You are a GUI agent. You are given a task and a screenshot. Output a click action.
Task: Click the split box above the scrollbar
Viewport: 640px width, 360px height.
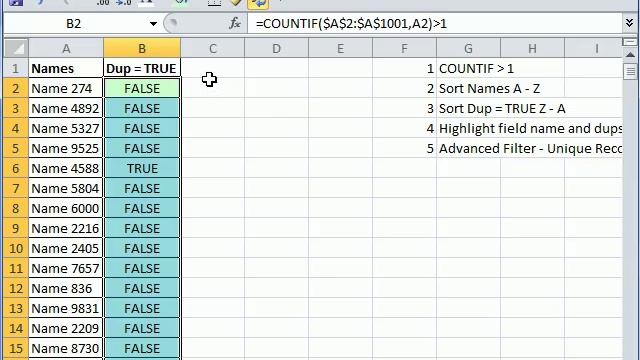(x=630, y=42)
